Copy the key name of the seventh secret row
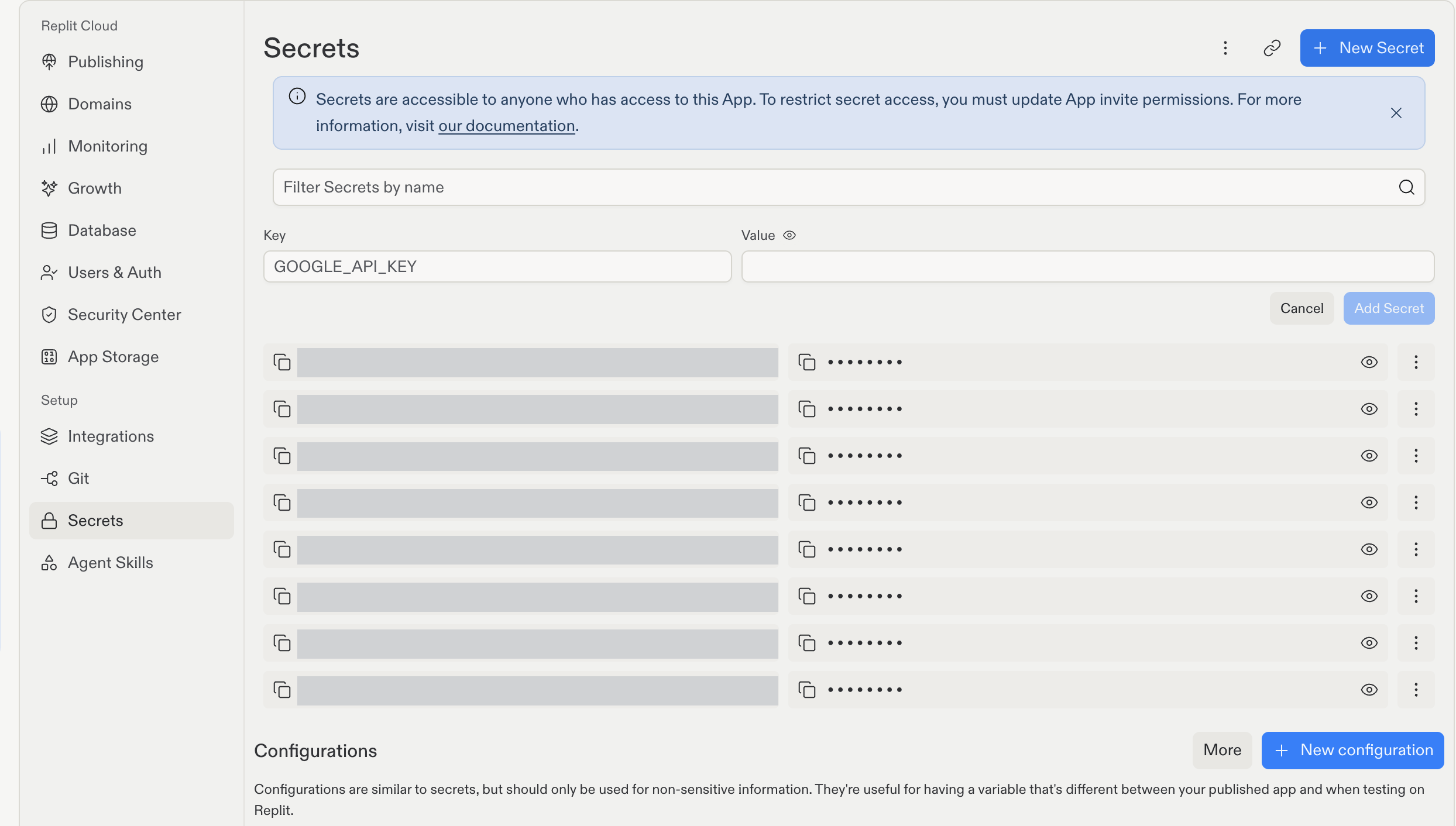The image size is (1456, 826). tap(282, 643)
